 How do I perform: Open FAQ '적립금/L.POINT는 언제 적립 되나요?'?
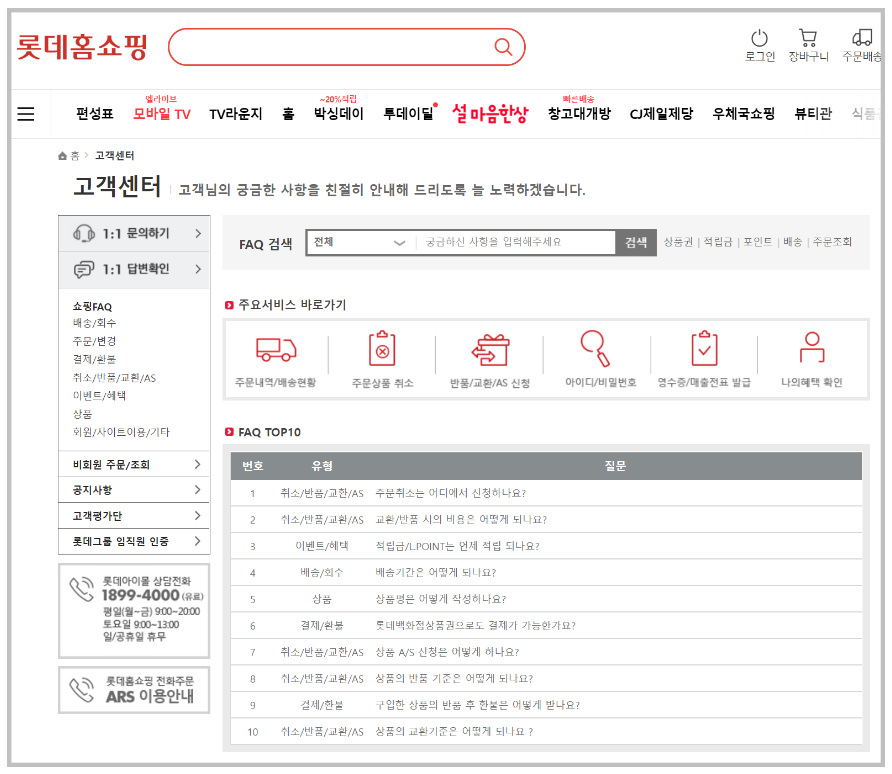coord(457,547)
